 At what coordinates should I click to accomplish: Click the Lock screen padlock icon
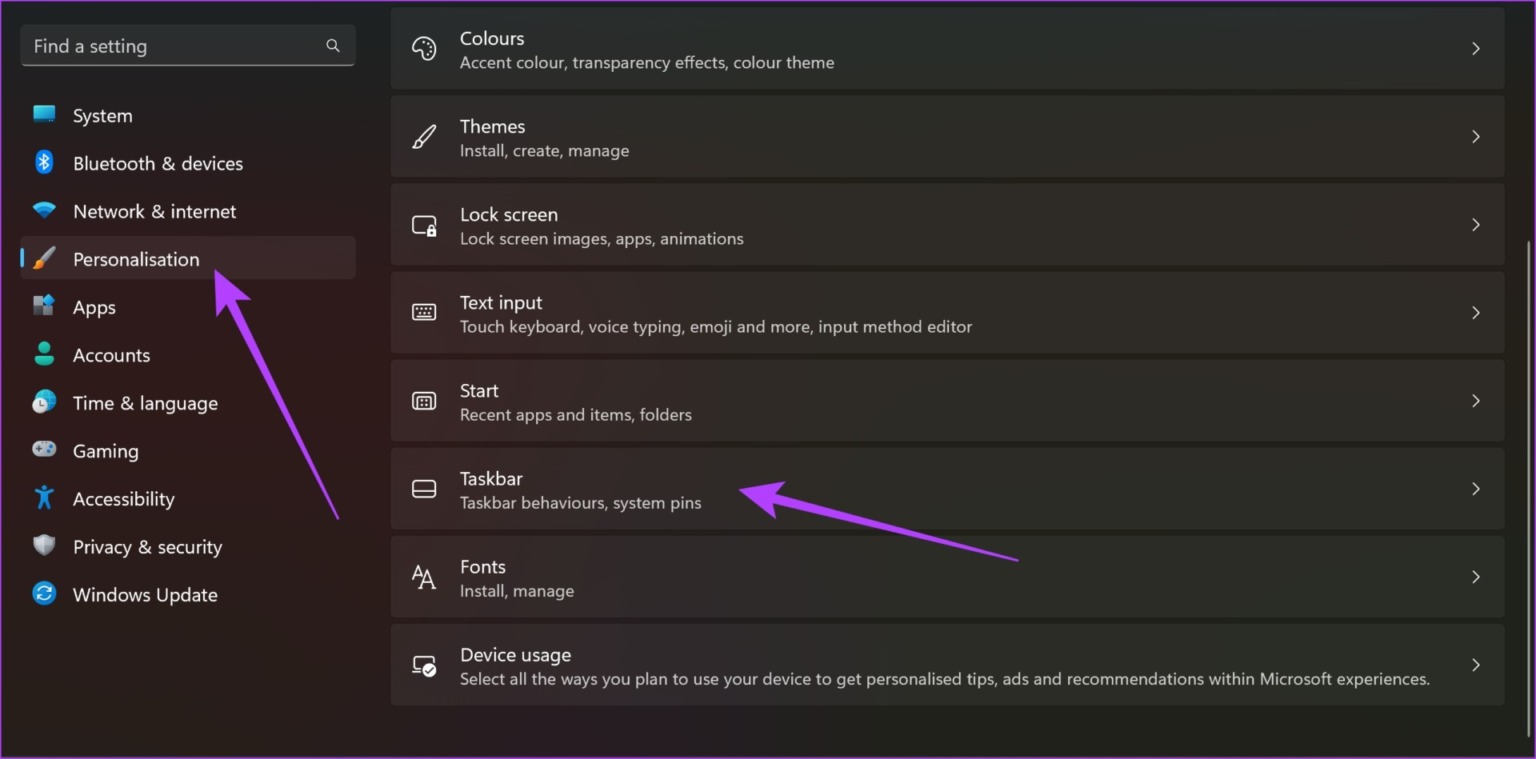click(424, 225)
